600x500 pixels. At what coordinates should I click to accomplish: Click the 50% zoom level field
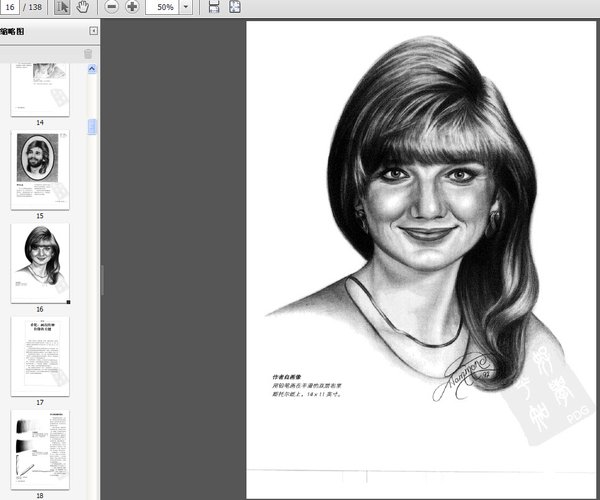point(164,7)
